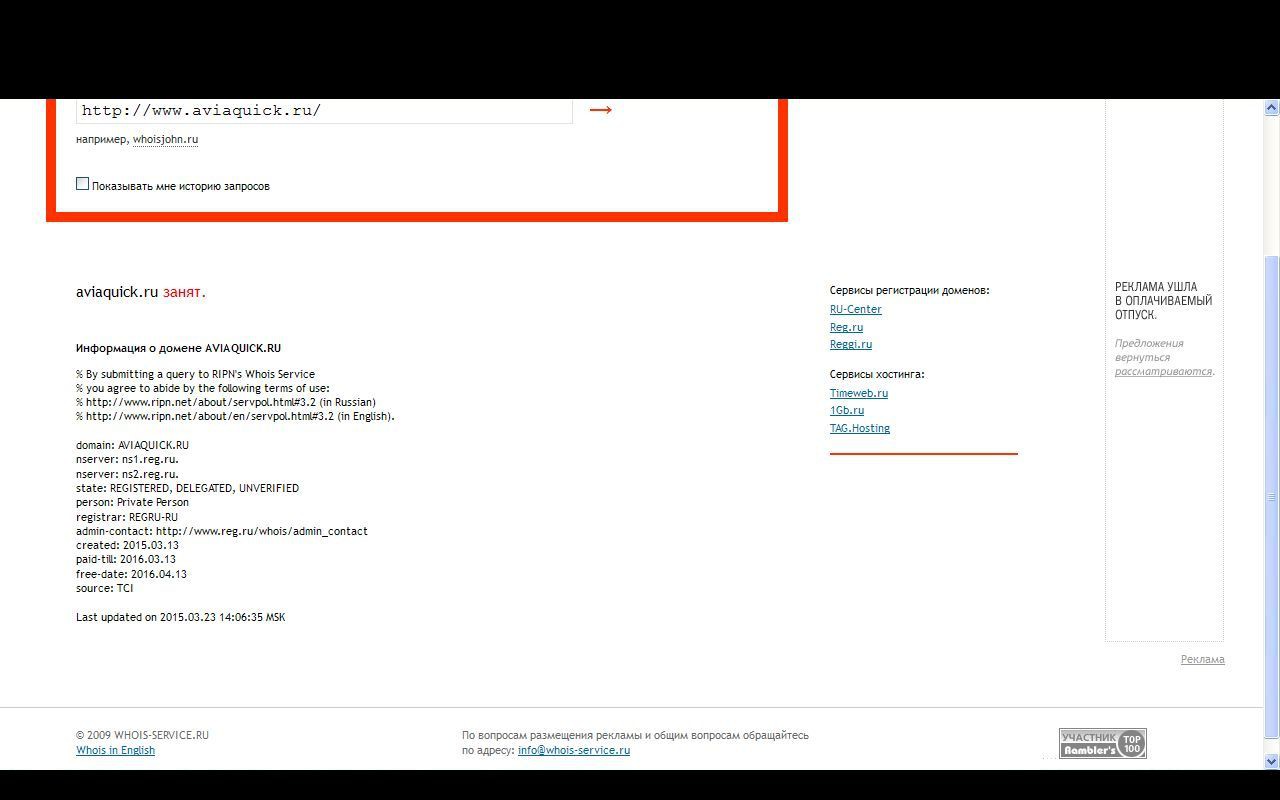The height and width of the screenshot is (800, 1280).
Task: Click the 'nserver: ns1.reg.ru.' line
Action: pyautogui.click(x=127, y=459)
